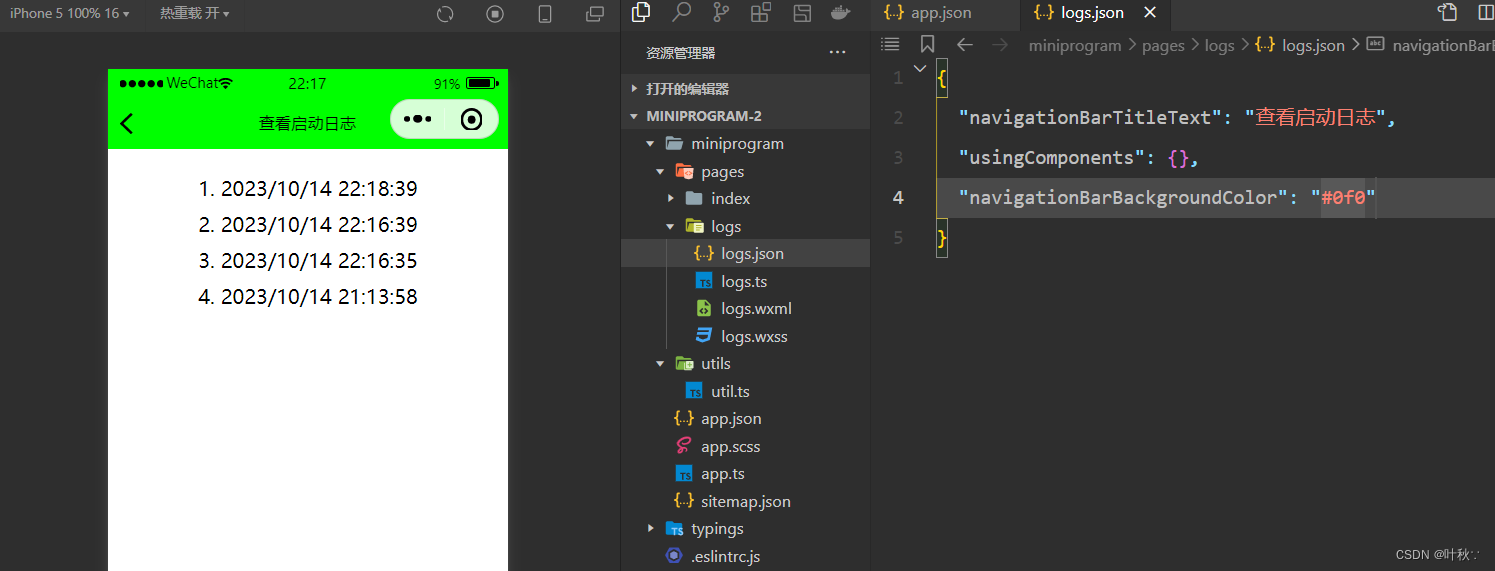
Task: Click the simulator refresh icon
Action: [446, 14]
